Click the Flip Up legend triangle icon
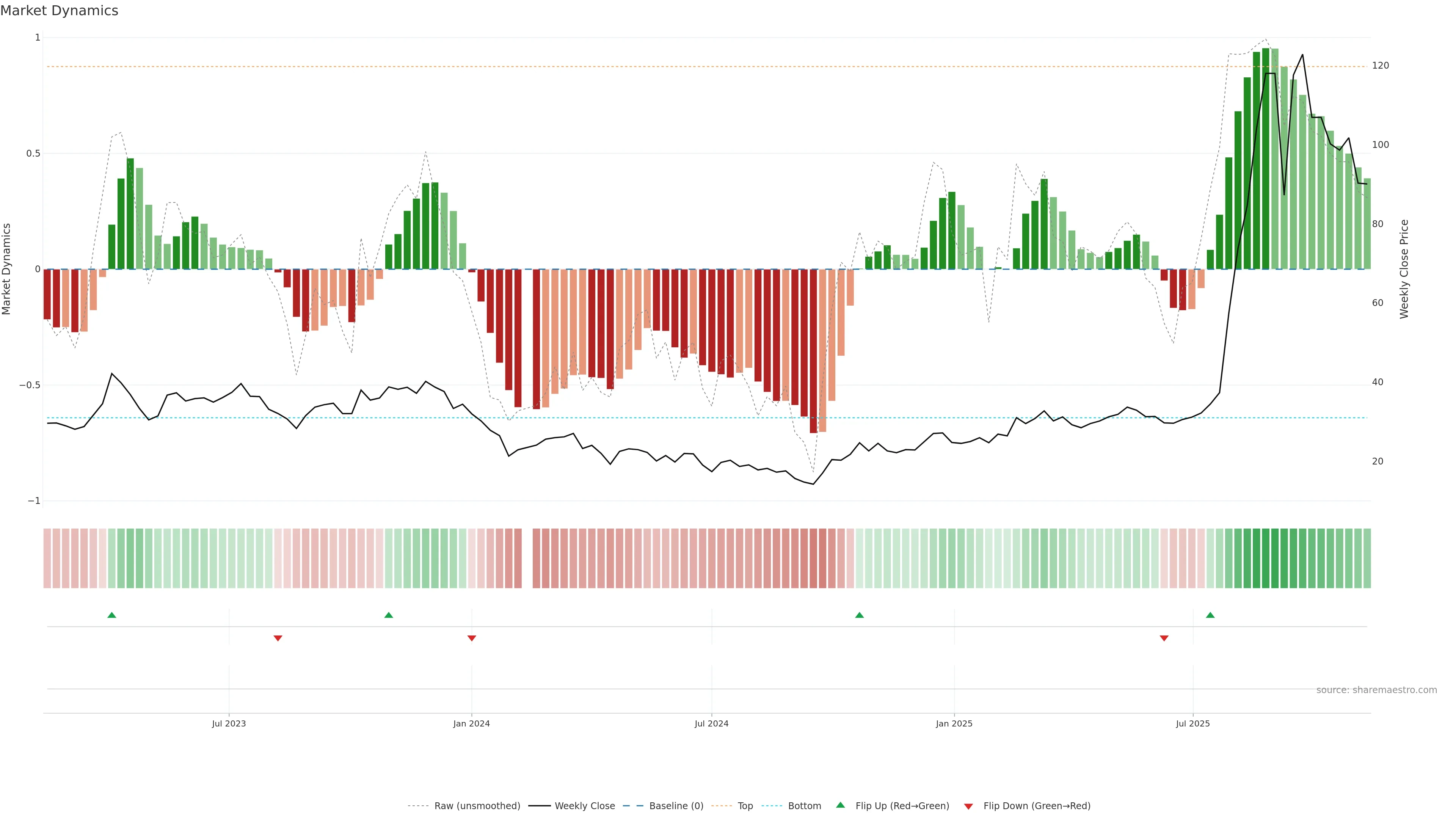The image size is (1456, 819). click(x=841, y=805)
